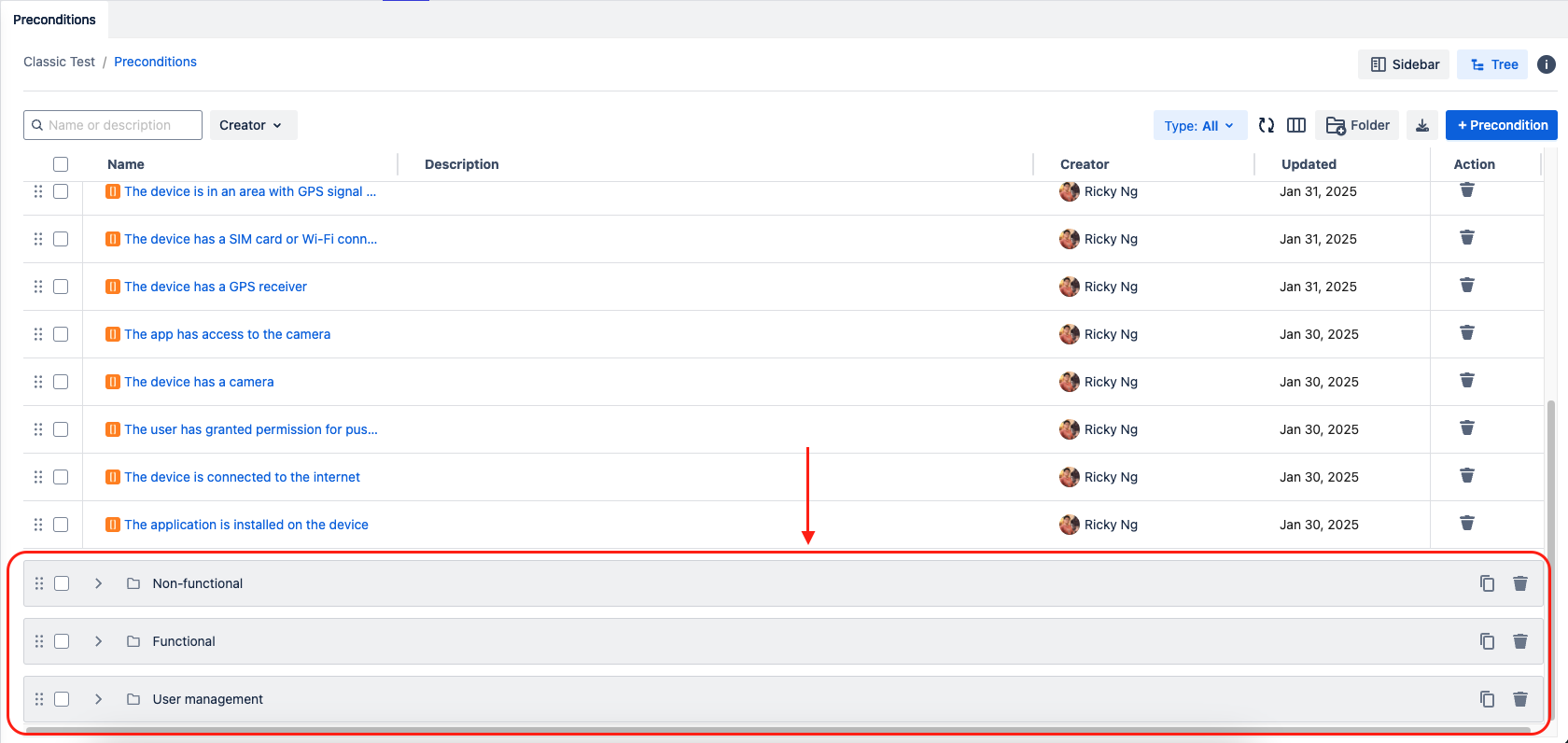Viewport: 1568px width, 743px height.
Task: Click the refresh list icon
Action: 1267,125
